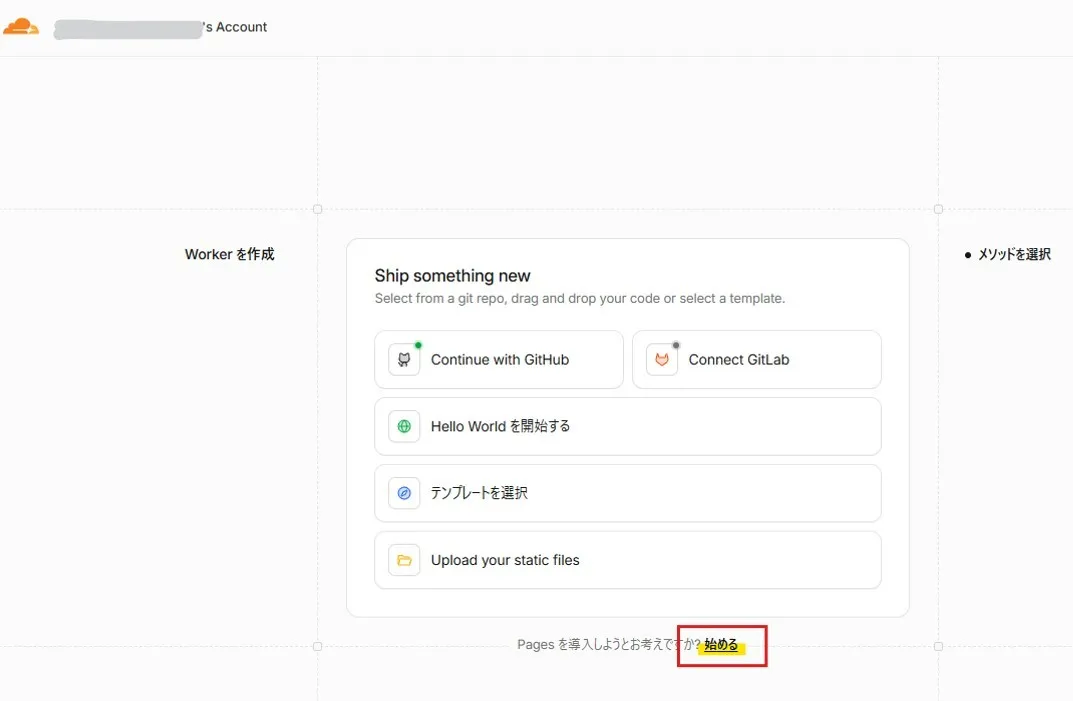
Task: Click the GitLab fox icon
Action: (x=662, y=359)
